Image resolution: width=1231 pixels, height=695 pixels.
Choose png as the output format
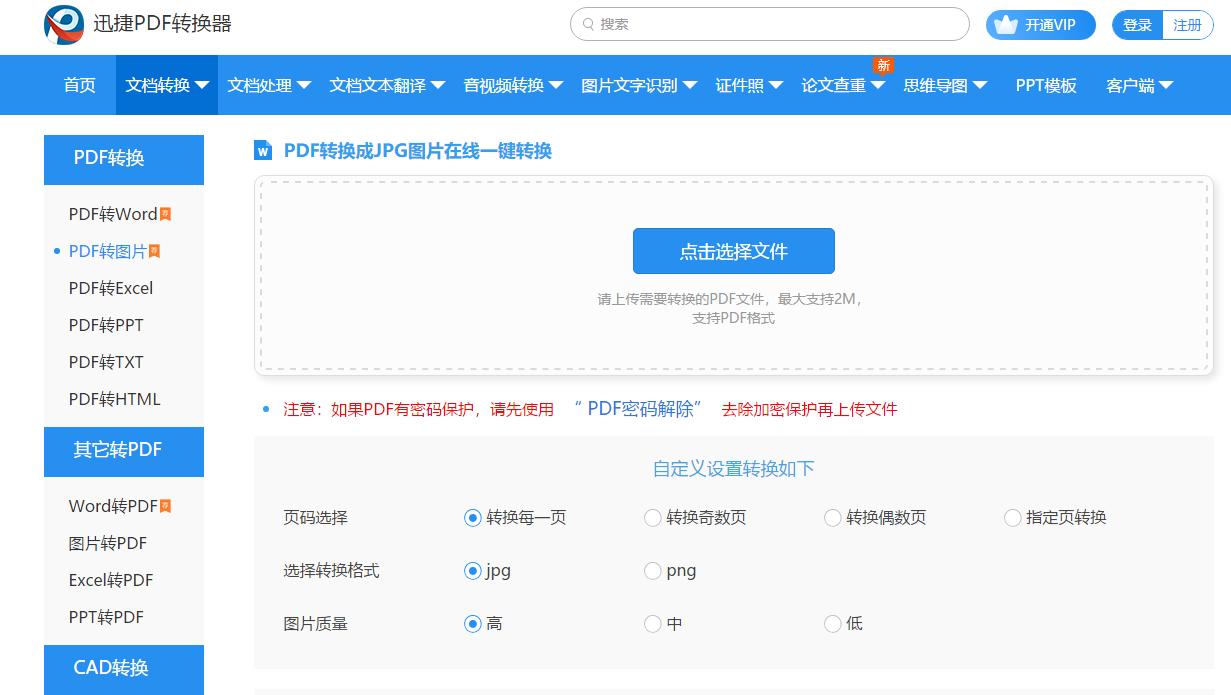653,570
